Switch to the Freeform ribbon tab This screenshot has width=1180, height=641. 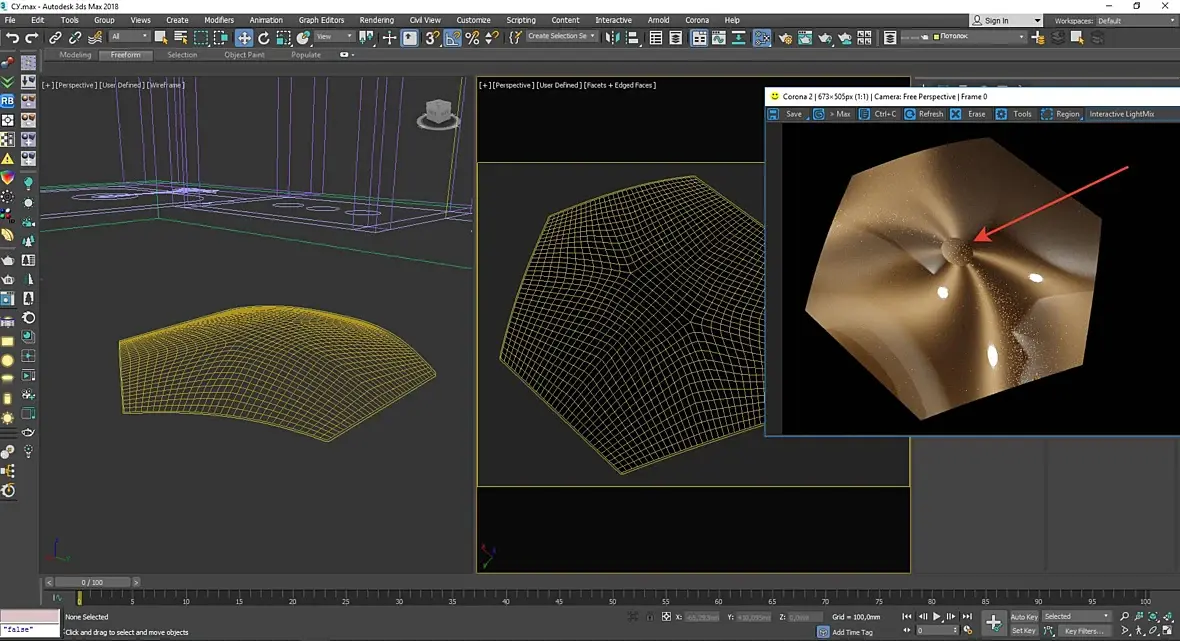pyautogui.click(x=125, y=55)
